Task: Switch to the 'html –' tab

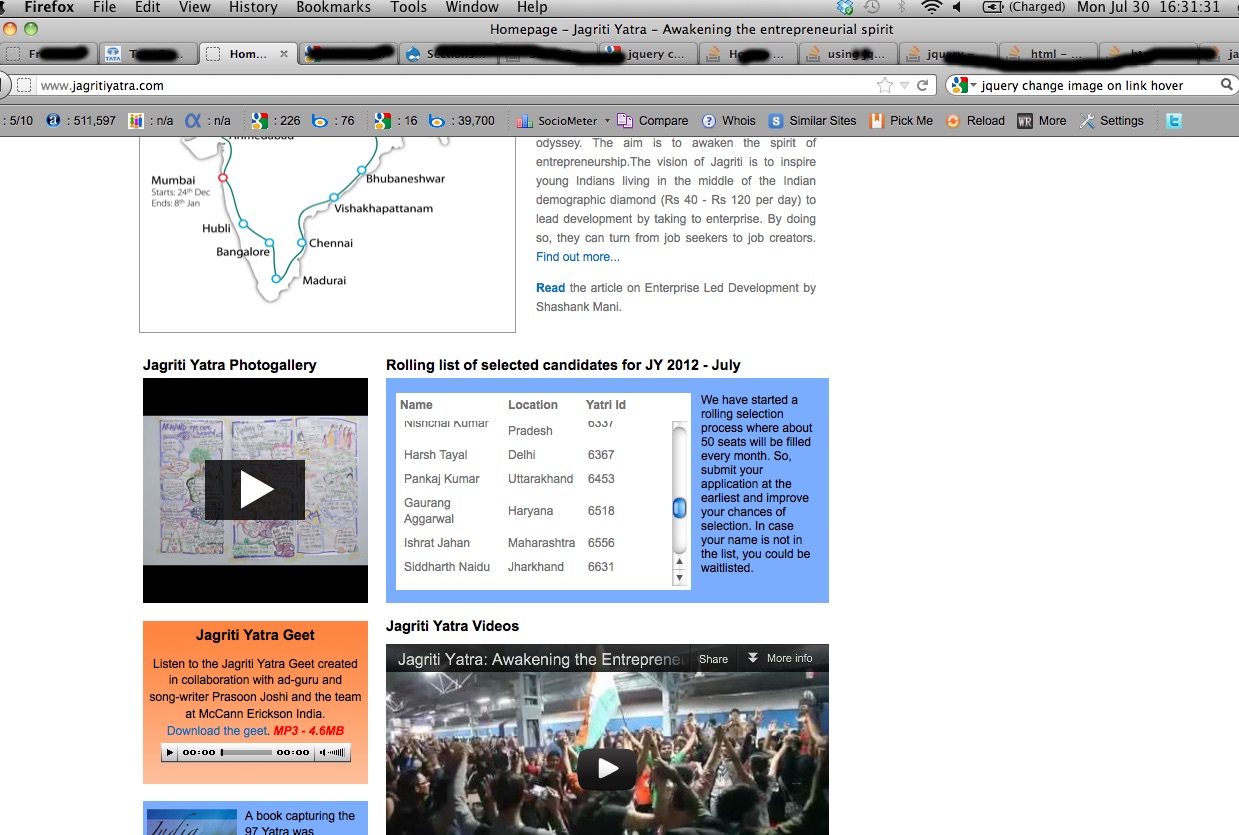Action: click(1047, 54)
